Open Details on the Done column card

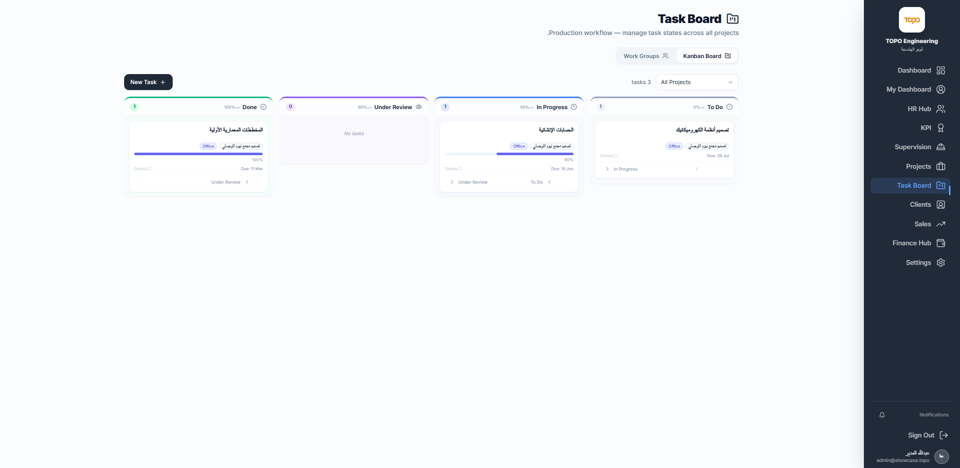click(143, 168)
